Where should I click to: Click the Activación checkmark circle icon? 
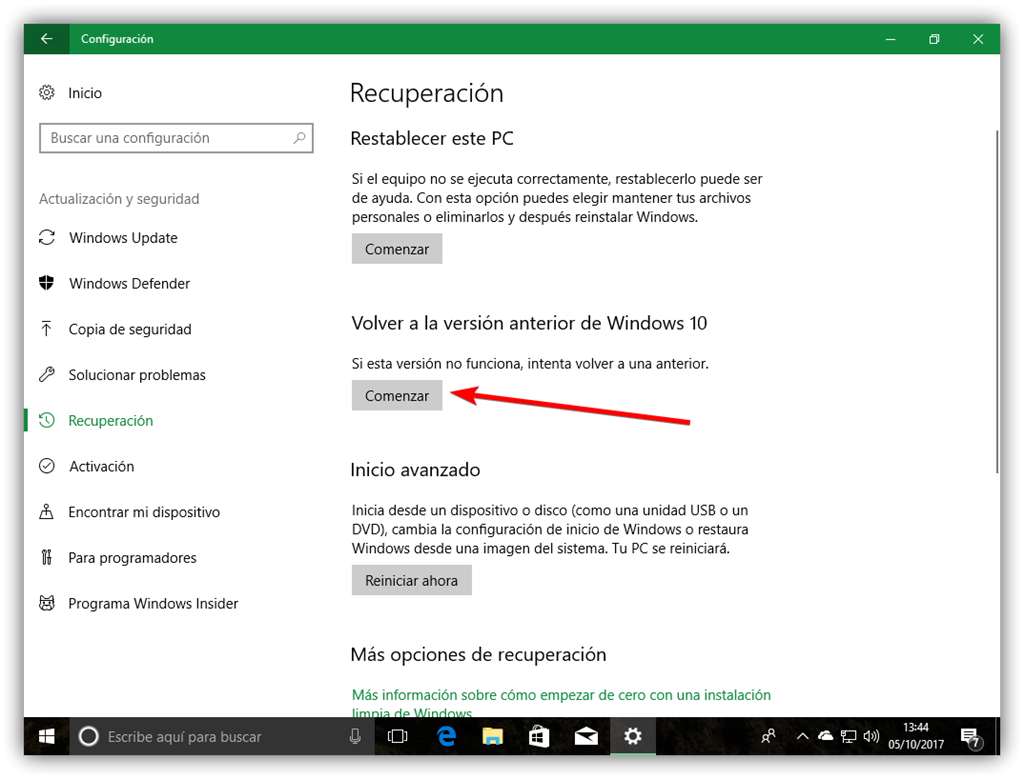point(46,466)
